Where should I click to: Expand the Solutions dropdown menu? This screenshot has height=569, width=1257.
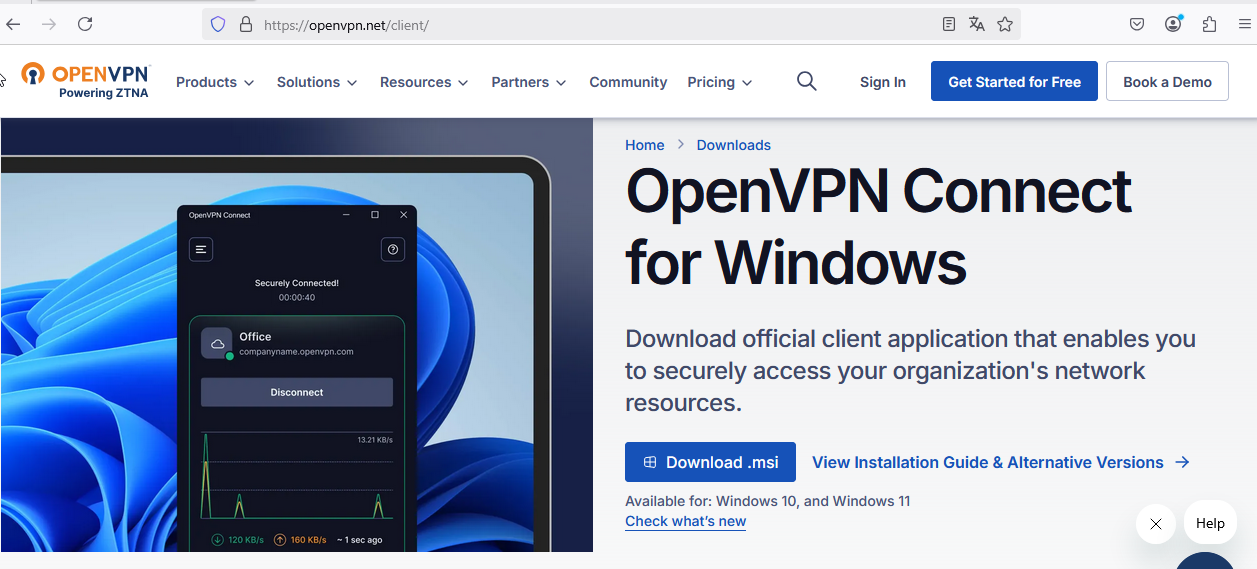point(317,82)
